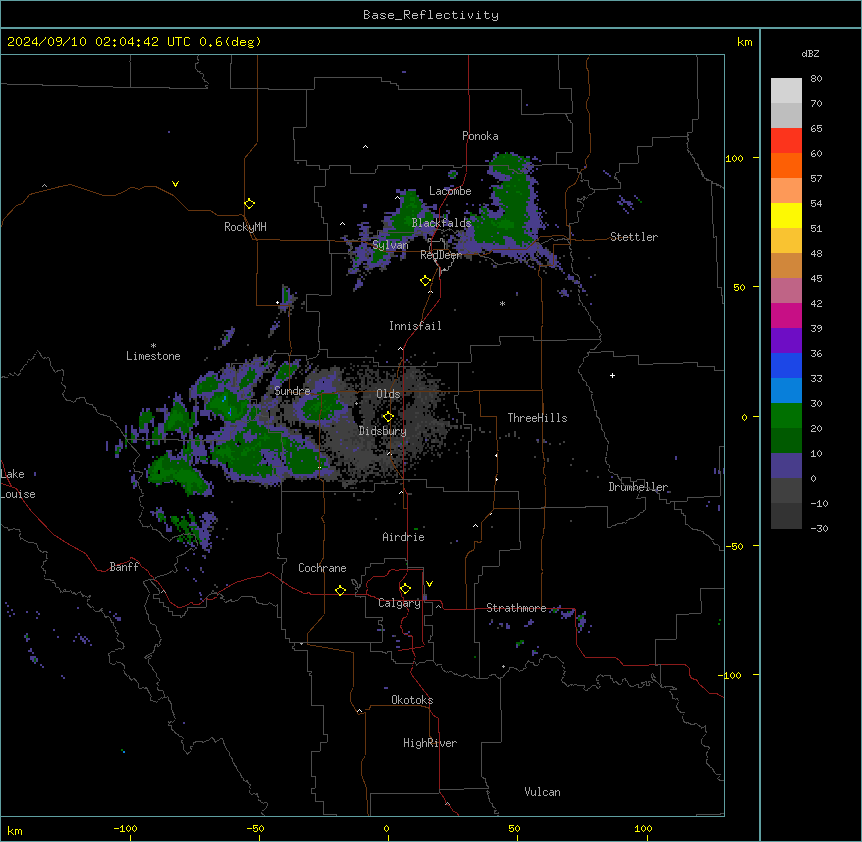The image size is (862, 842).
Task: Click the Okotoks town label
Action: tap(412, 700)
